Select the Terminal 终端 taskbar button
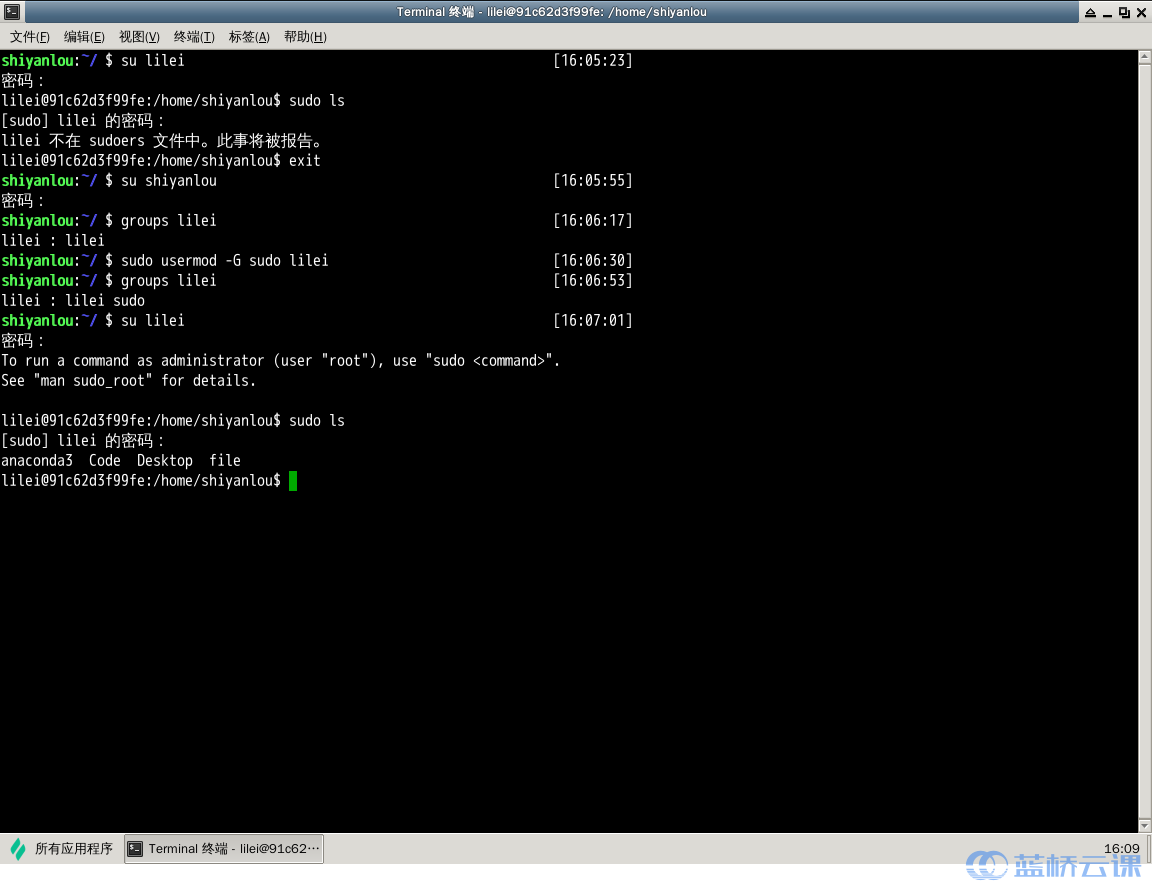 click(x=224, y=849)
